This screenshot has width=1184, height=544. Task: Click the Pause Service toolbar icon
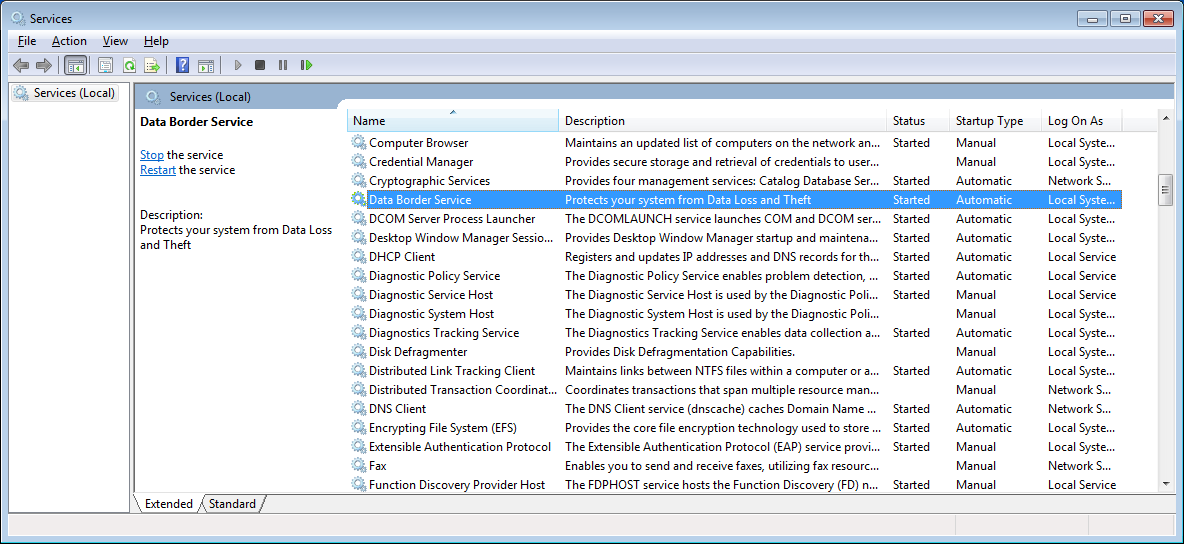tap(283, 65)
